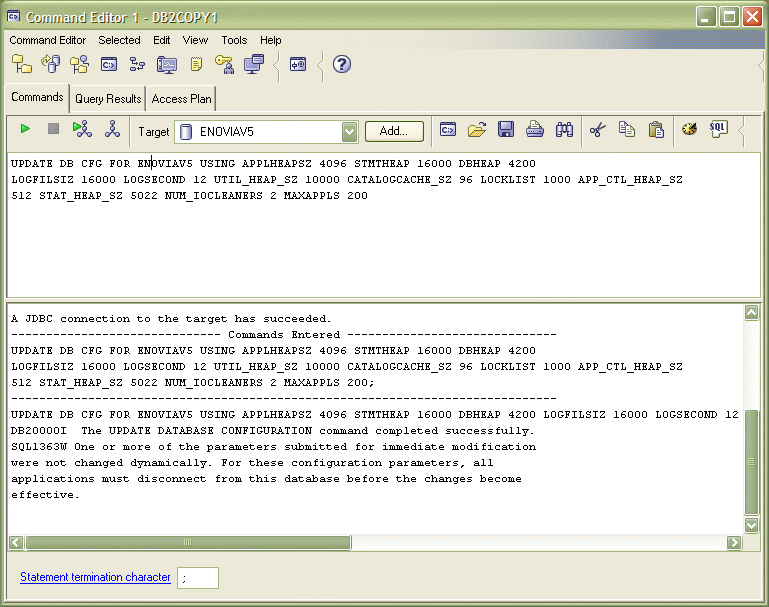Click Execute and Access Plan icon

pos(82,129)
